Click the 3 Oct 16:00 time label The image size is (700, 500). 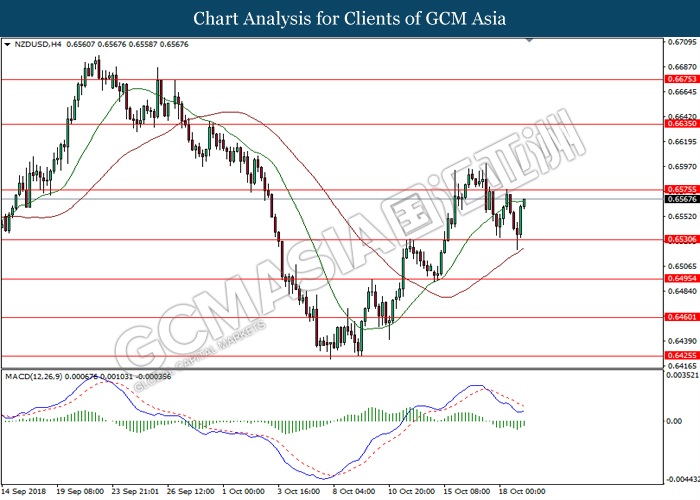(299, 492)
